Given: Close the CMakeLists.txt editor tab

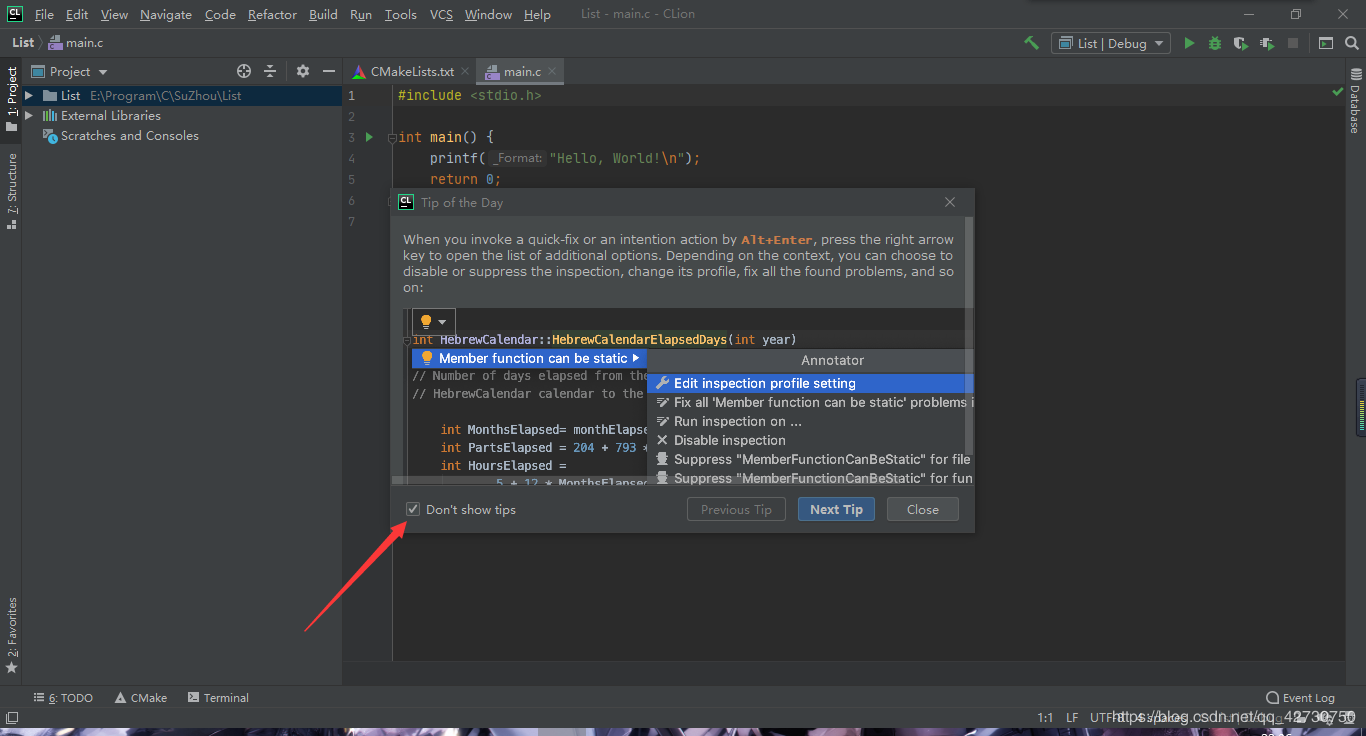Looking at the screenshot, I should click(464, 72).
